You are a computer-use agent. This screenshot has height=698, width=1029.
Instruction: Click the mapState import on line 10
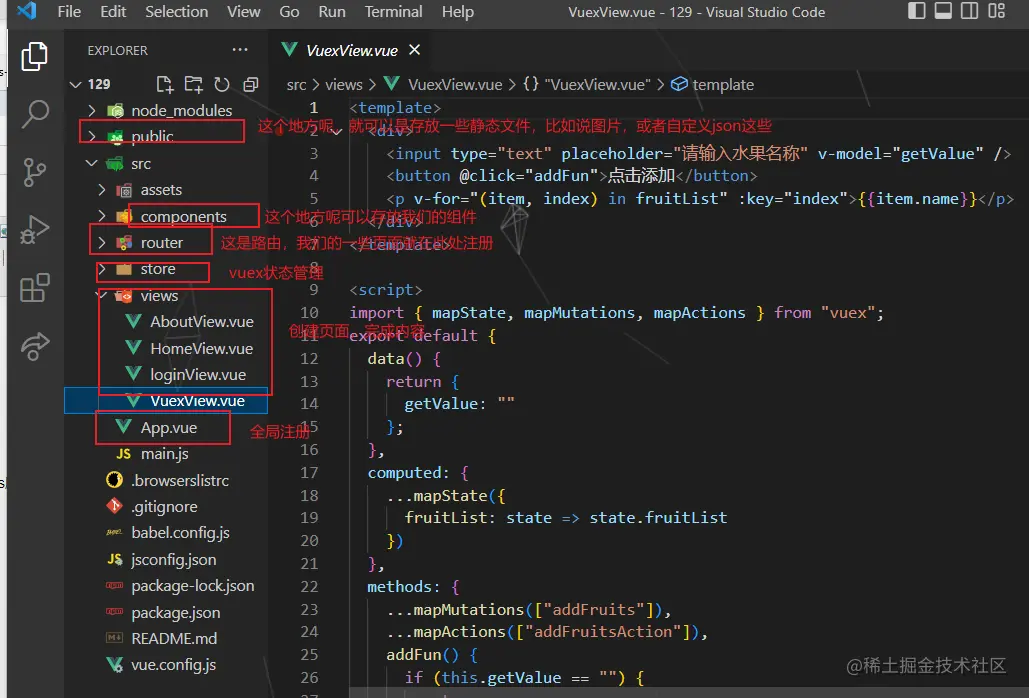coord(469,313)
